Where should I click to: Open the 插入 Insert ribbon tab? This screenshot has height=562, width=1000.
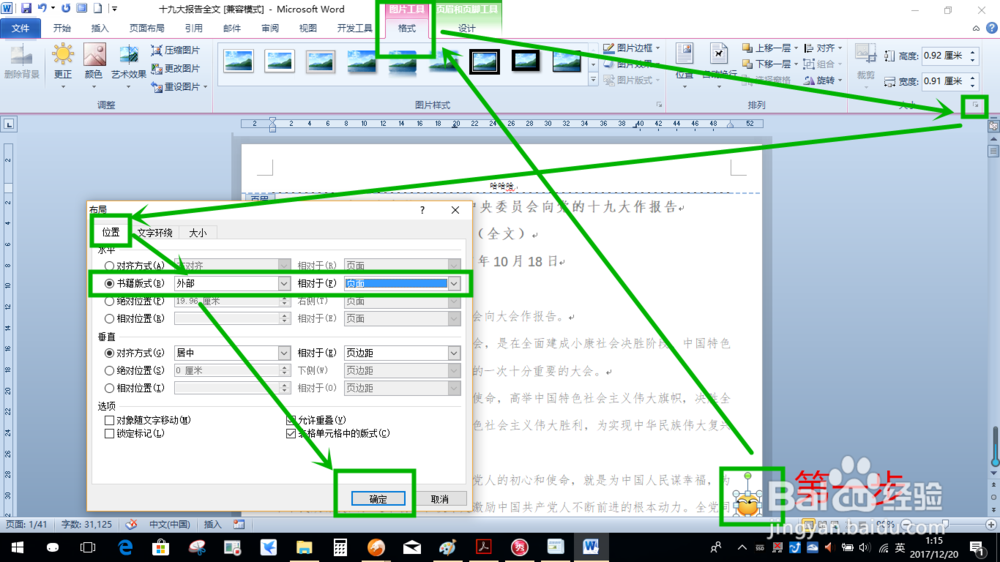click(100, 28)
